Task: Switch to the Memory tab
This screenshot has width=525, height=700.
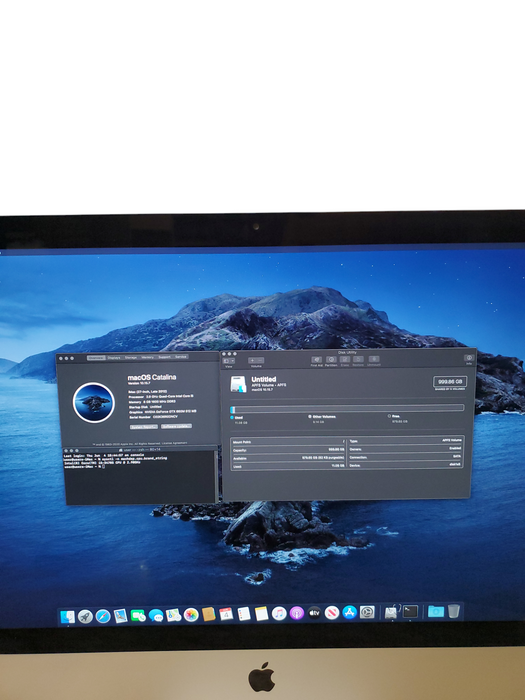Action: 147,358
